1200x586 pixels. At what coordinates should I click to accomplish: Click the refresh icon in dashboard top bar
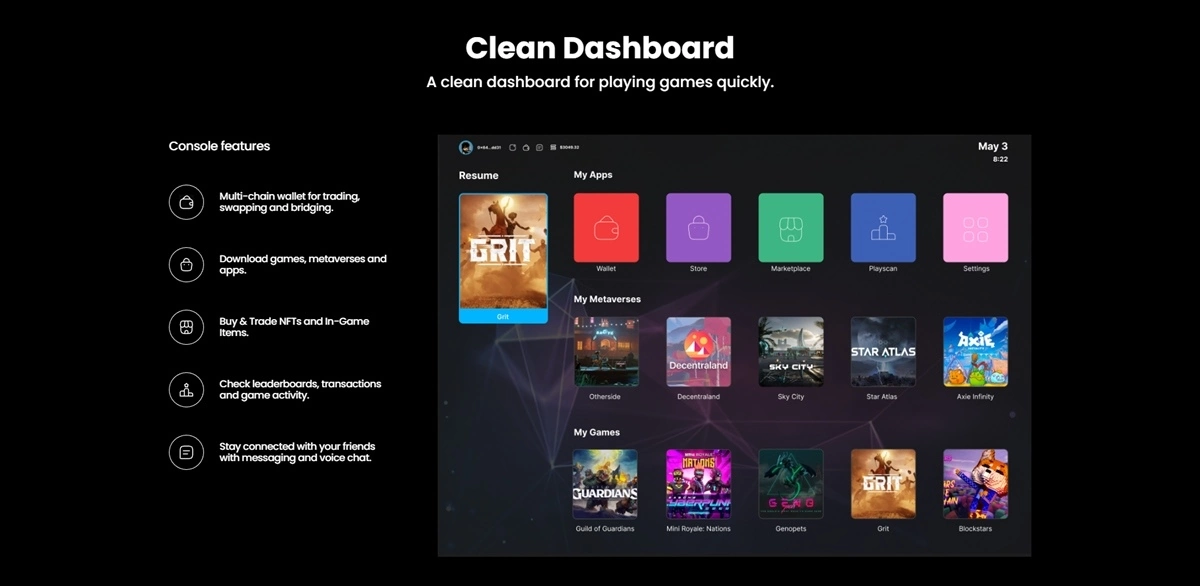coord(513,147)
